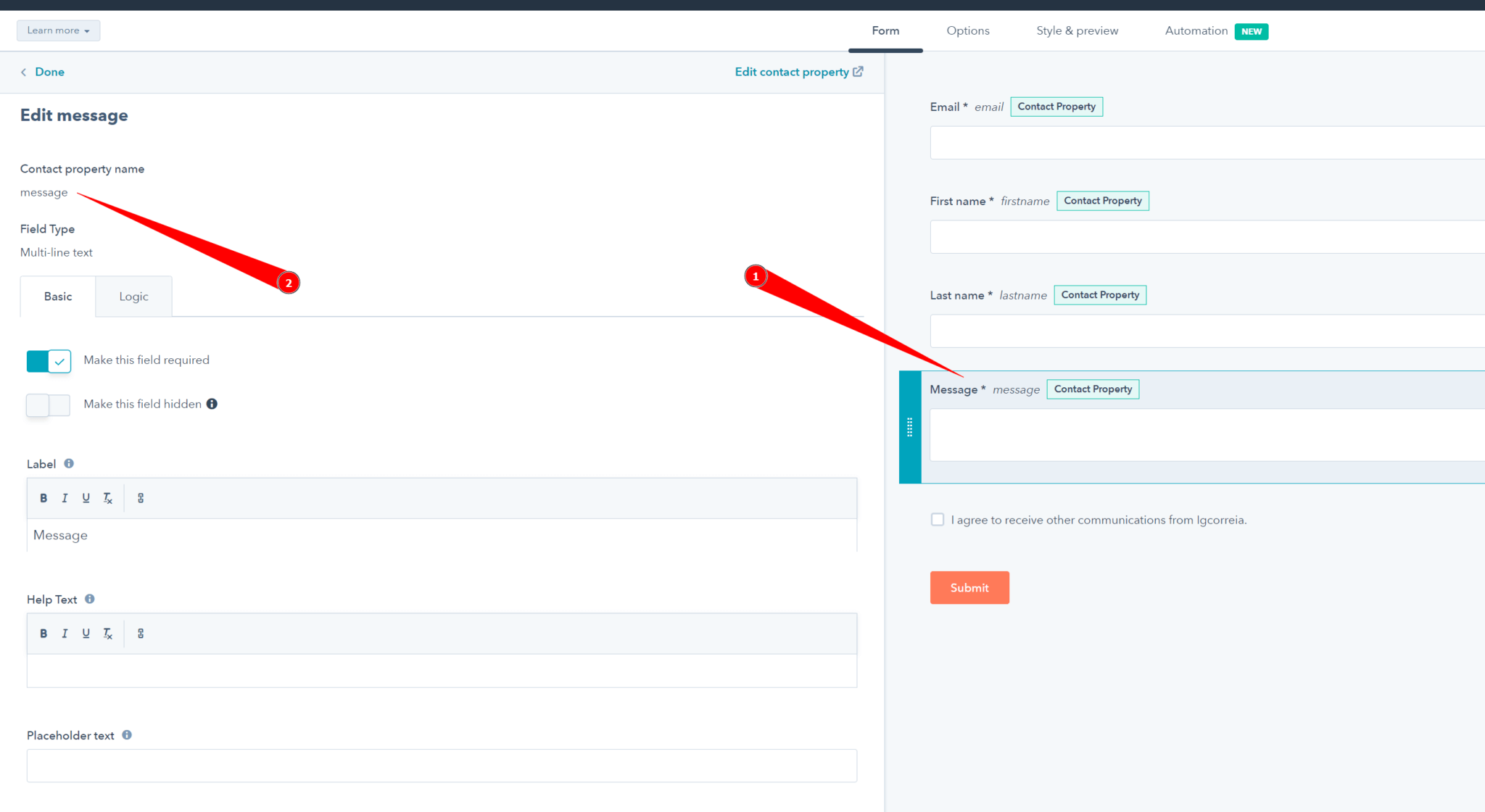This screenshot has height=812, width=1485.
Task: Click the First name input in the preview
Action: 1207,237
